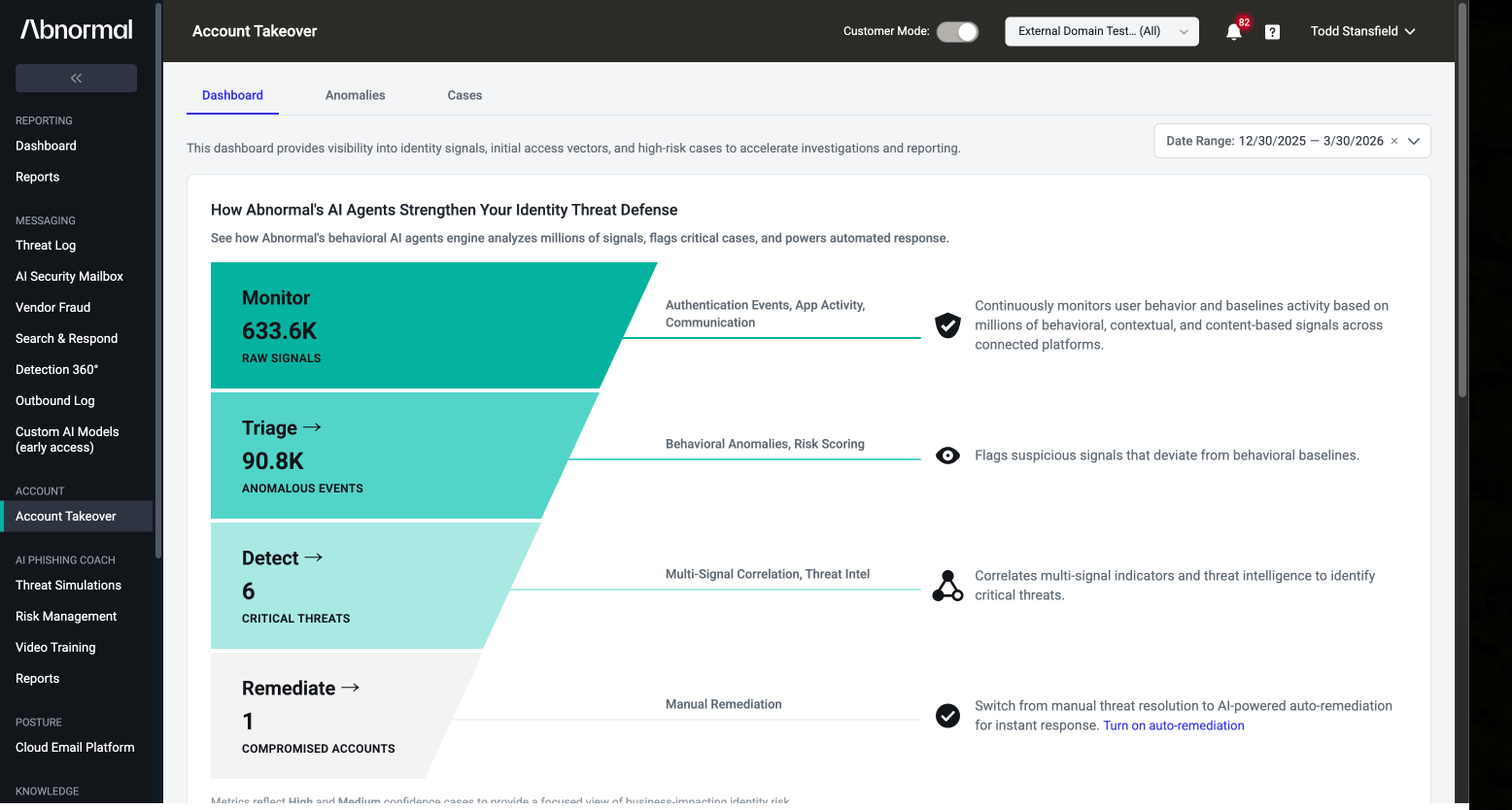Clear the date range with X icon
Viewport: 1512px width, 810px height.
pos(1394,141)
